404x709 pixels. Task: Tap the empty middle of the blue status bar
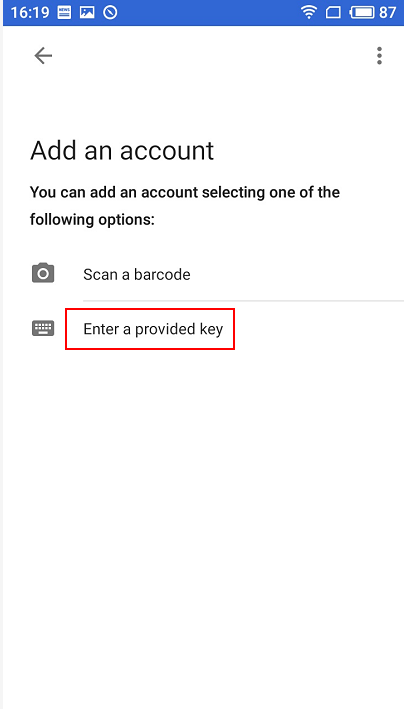pyautogui.click(x=208, y=12)
